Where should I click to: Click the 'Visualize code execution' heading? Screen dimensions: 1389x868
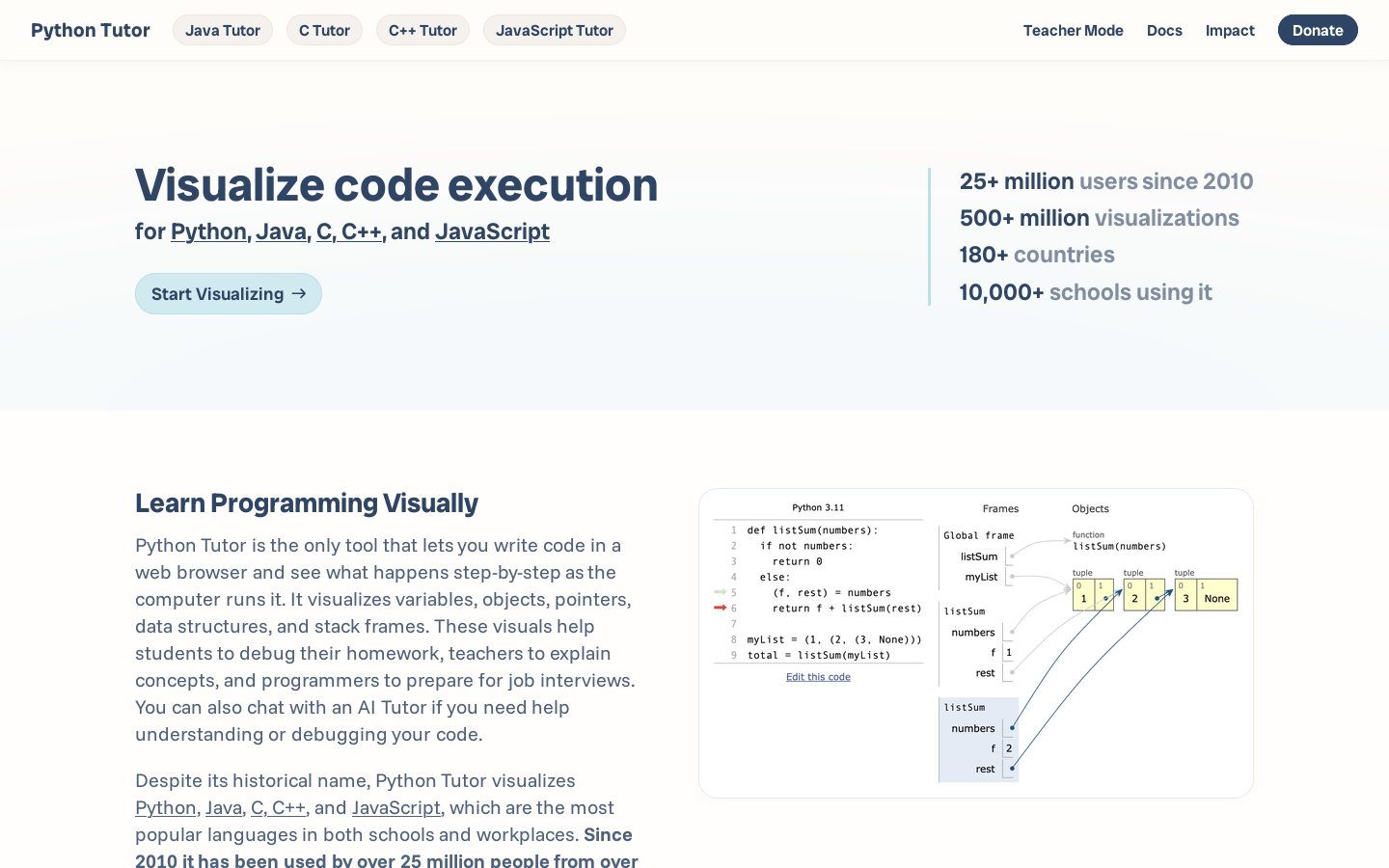(x=396, y=185)
